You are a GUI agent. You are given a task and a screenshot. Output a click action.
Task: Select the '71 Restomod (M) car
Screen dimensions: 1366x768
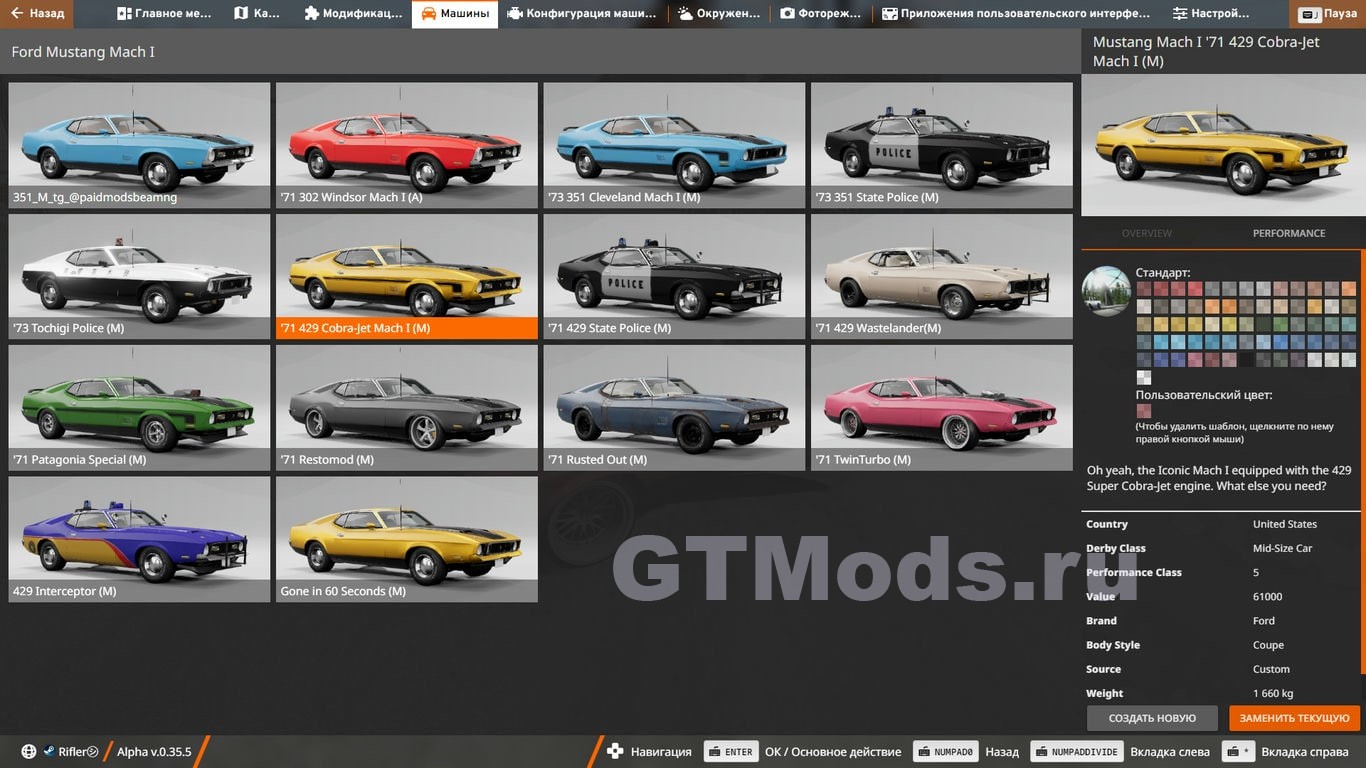click(407, 408)
